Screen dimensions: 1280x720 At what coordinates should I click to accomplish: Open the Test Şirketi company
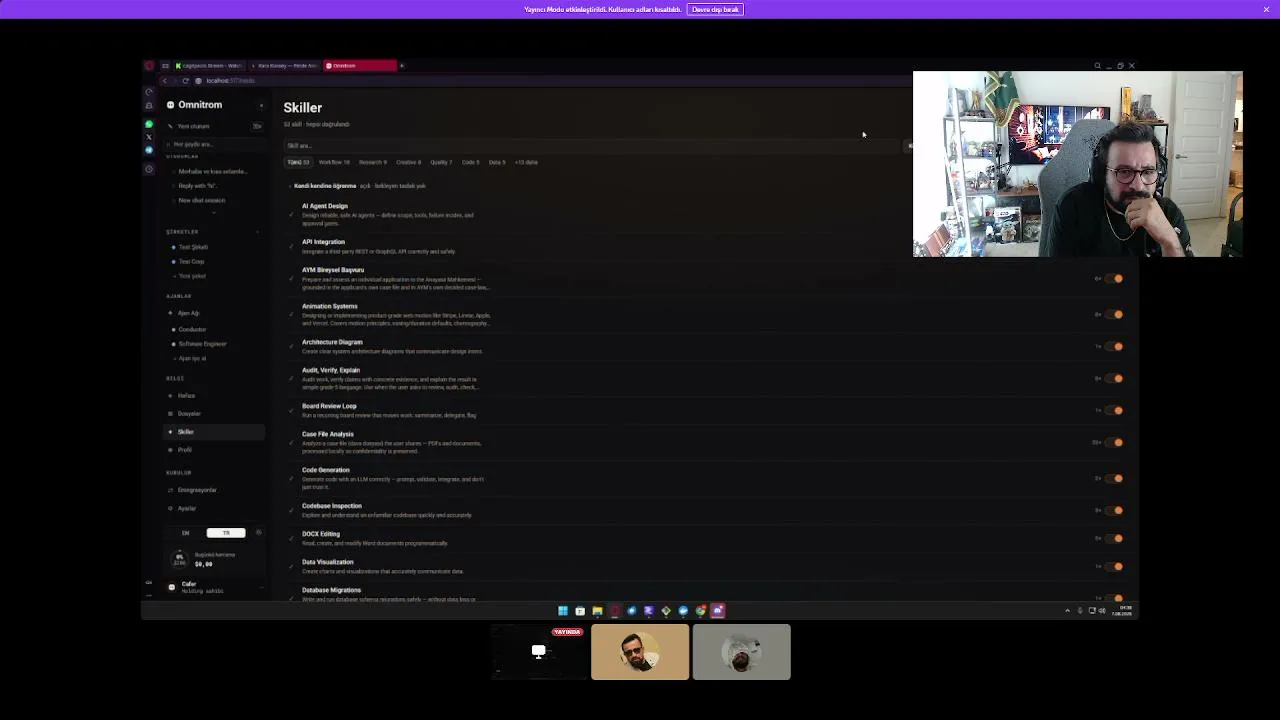coord(193,247)
